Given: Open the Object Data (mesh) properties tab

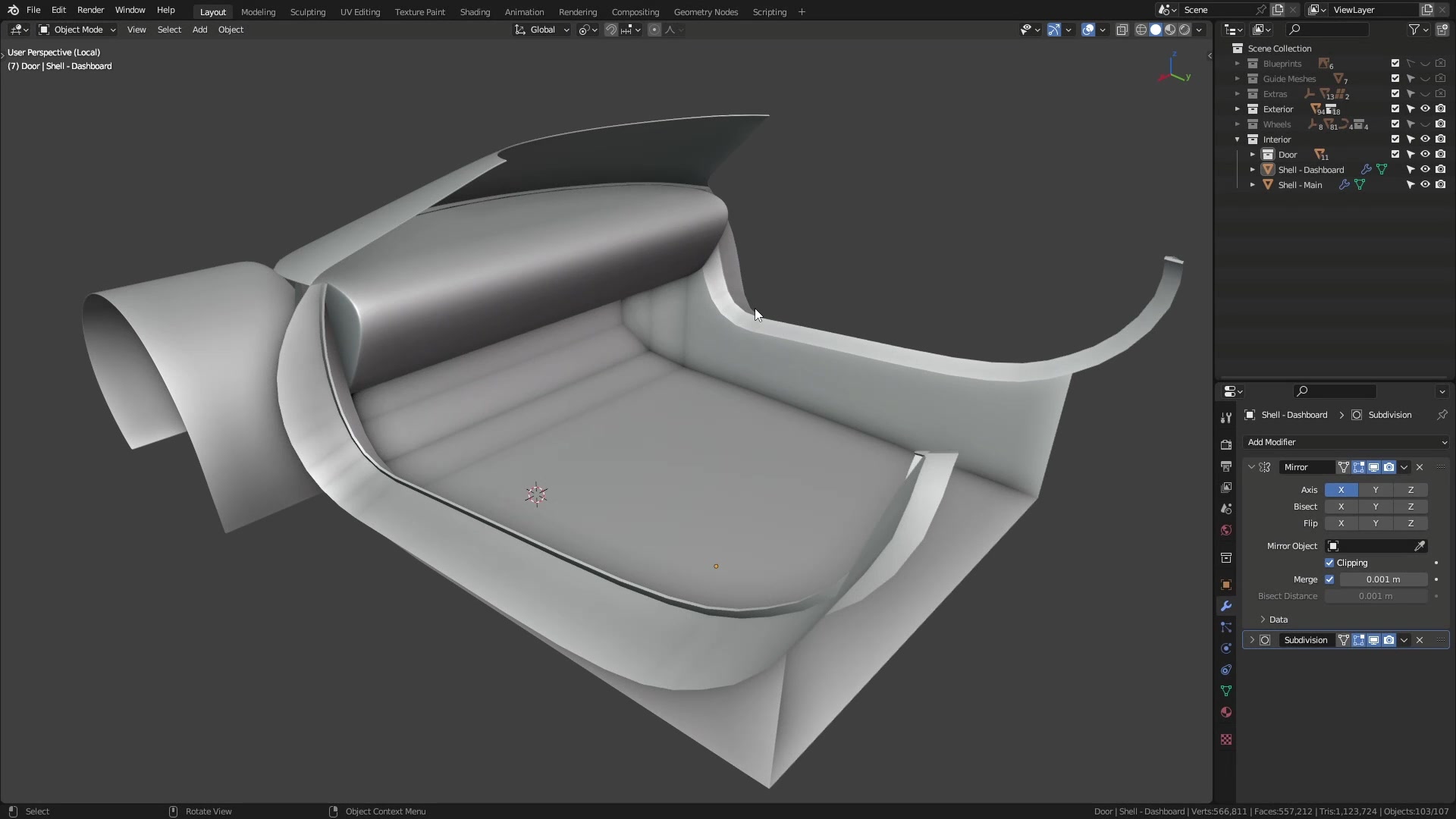Looking at the screenshot, I should [1226, 691].
